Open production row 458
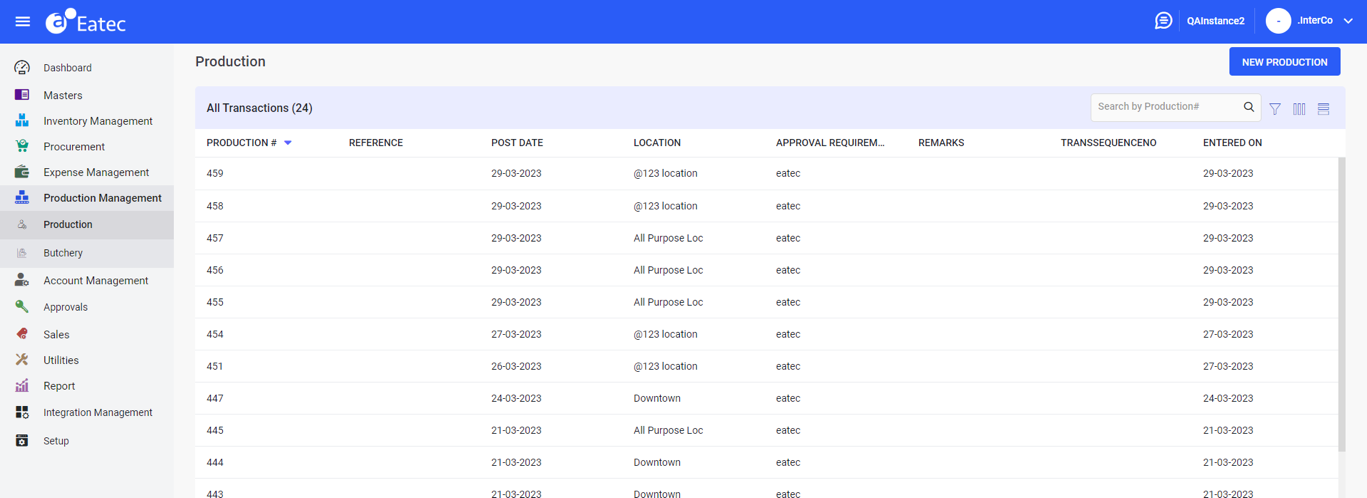 pos(766,206)
